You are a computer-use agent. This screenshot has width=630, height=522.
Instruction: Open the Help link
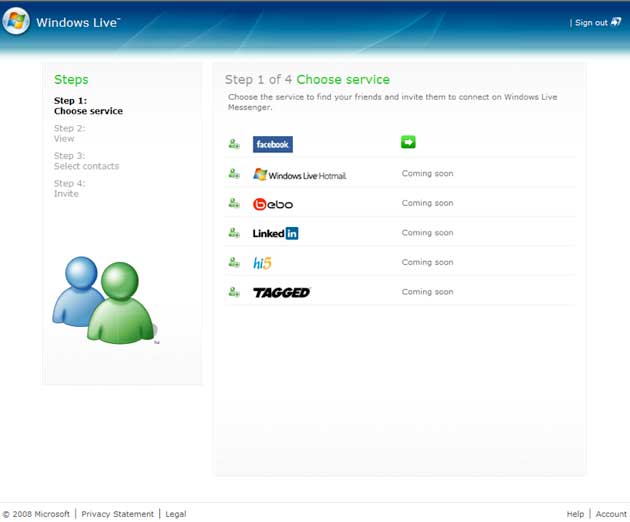[x=575, y=514]
